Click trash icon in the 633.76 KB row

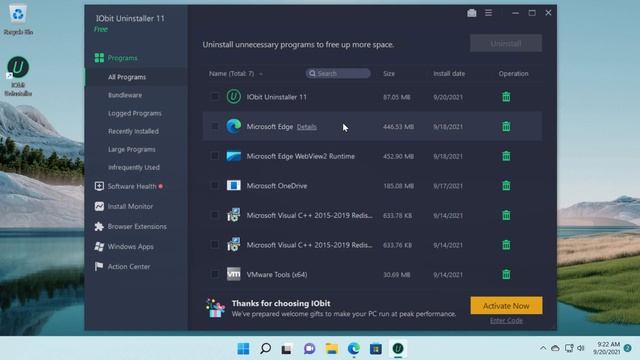click(506, 245)
